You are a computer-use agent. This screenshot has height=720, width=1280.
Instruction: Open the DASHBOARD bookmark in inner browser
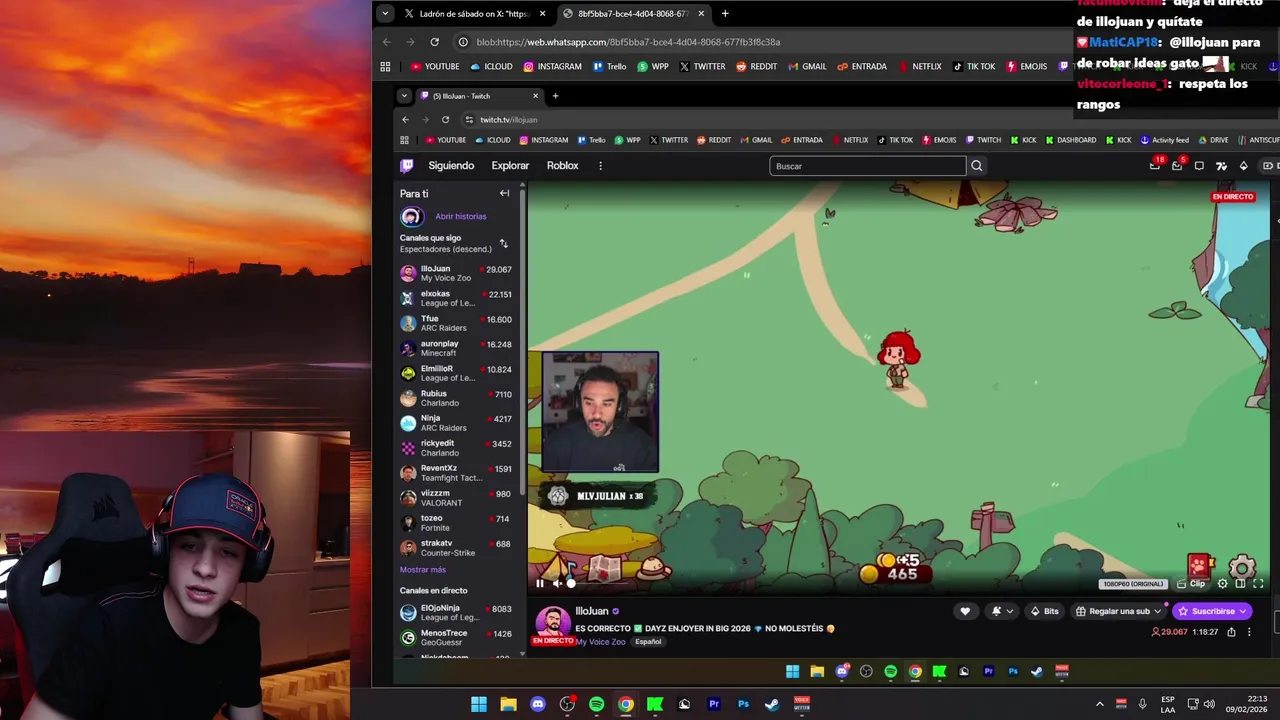(x=1071, y=140)
